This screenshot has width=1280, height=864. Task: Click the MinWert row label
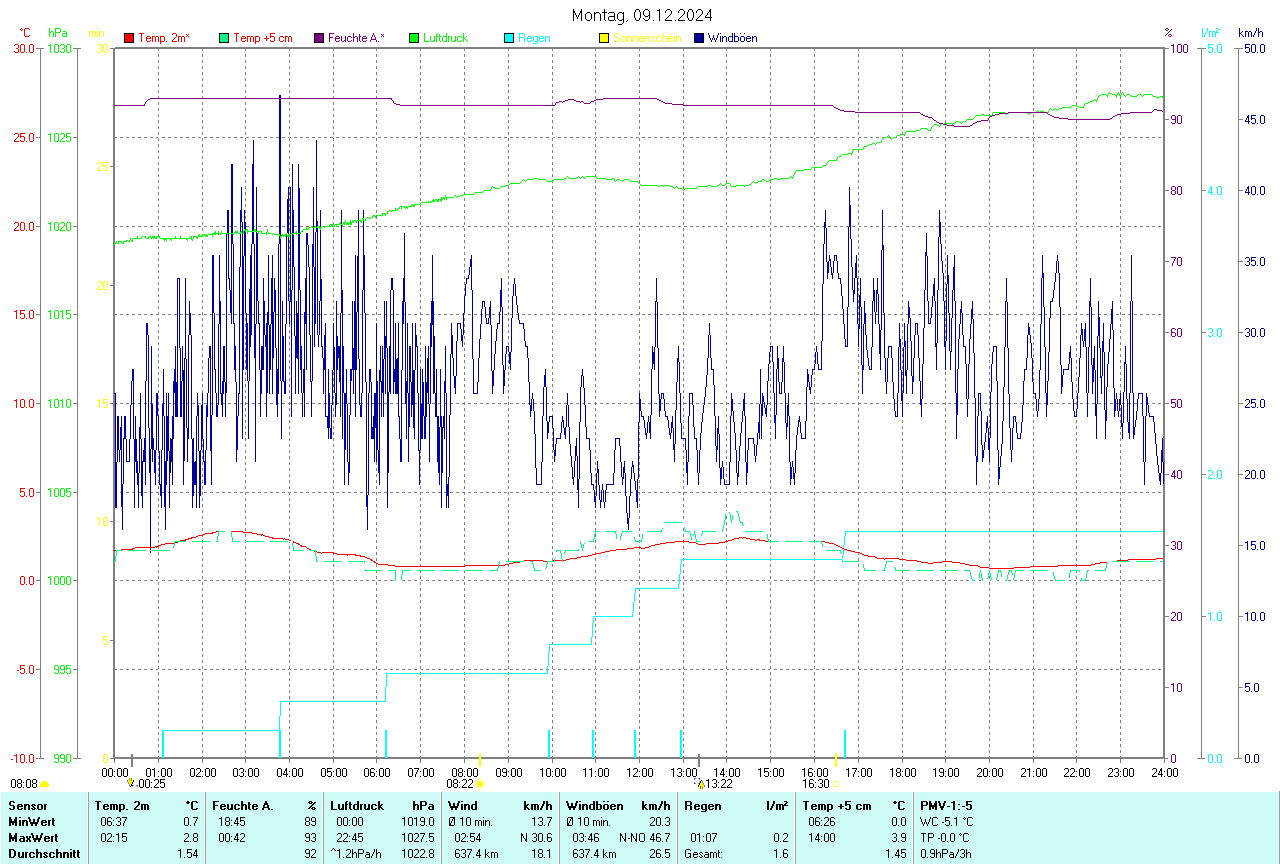coord(31,821)
